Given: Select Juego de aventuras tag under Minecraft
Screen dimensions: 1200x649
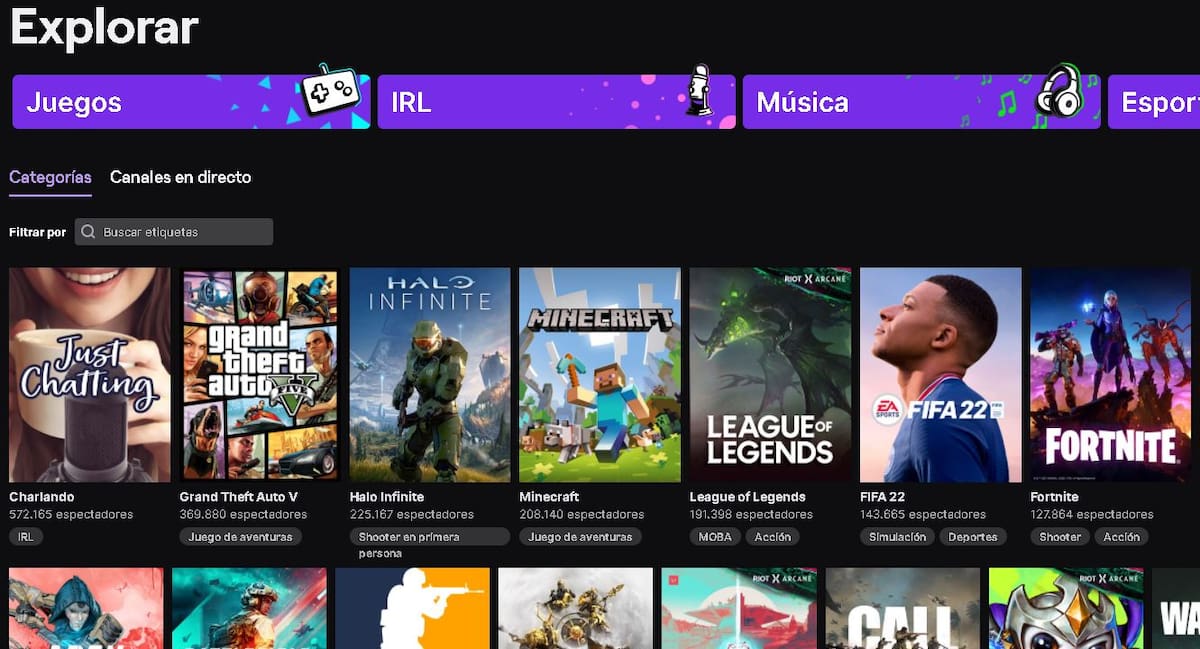Looking at the screenshot, I should click(581, 537).
